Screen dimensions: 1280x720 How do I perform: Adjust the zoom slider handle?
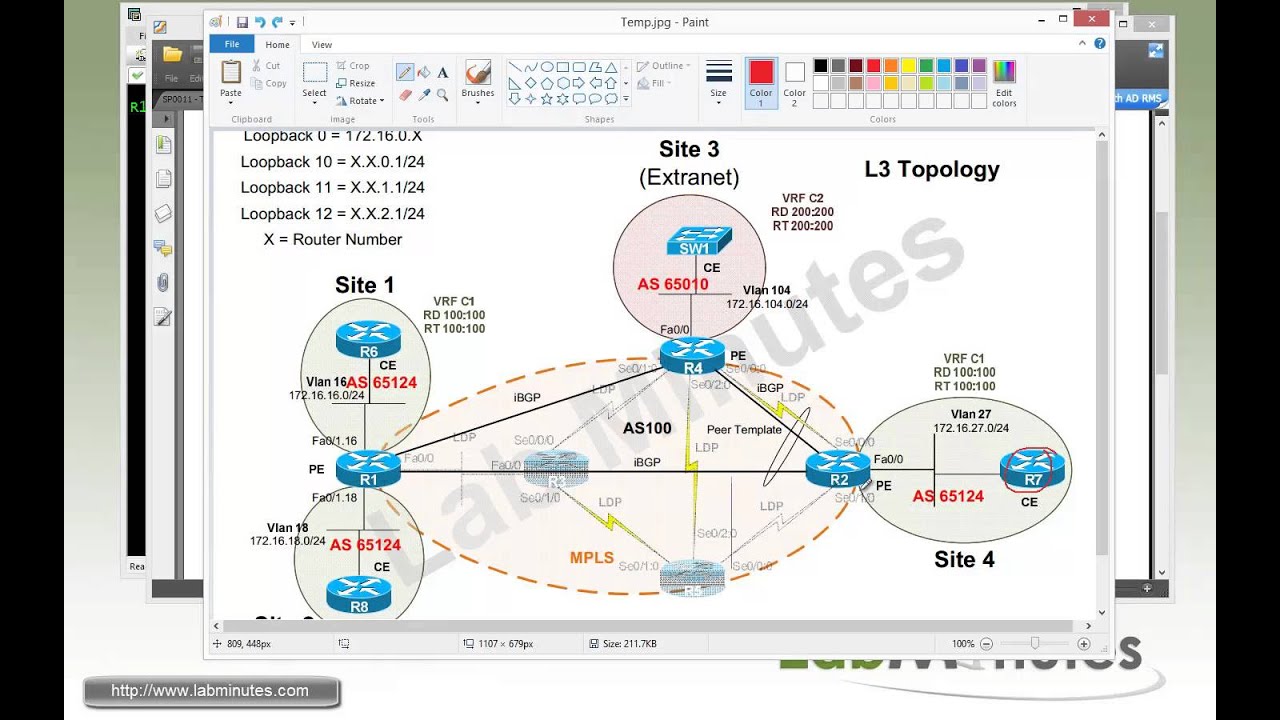[x=1035, y=644]
